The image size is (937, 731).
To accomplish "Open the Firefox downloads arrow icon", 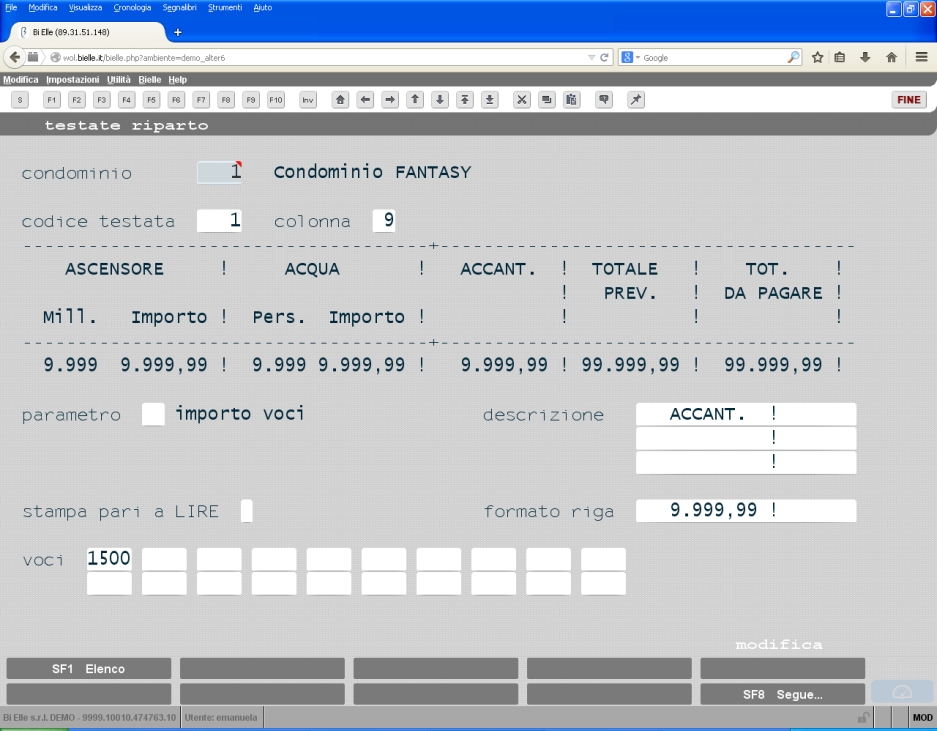I will [865, 57].
